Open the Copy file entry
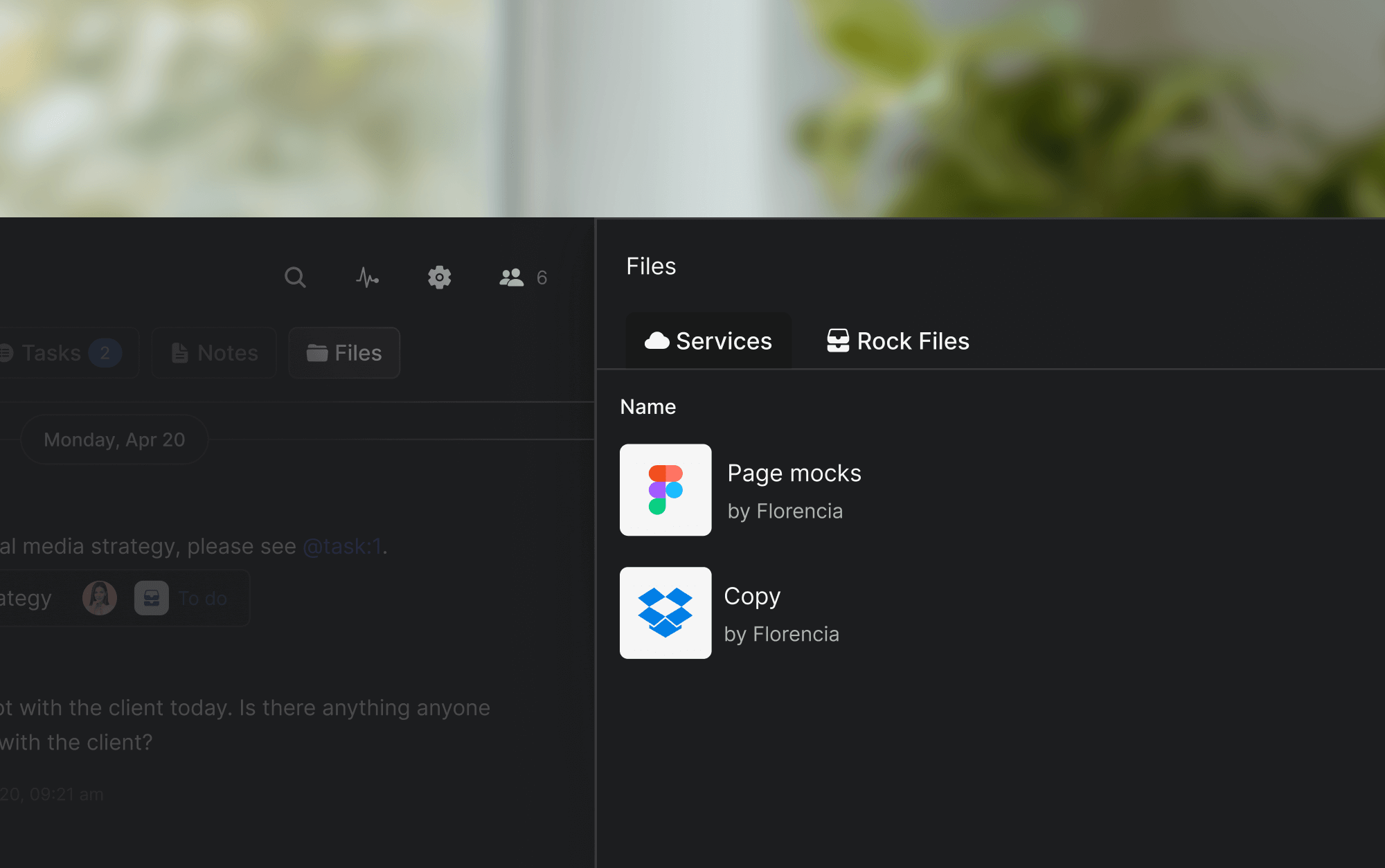 click(752, 597)
